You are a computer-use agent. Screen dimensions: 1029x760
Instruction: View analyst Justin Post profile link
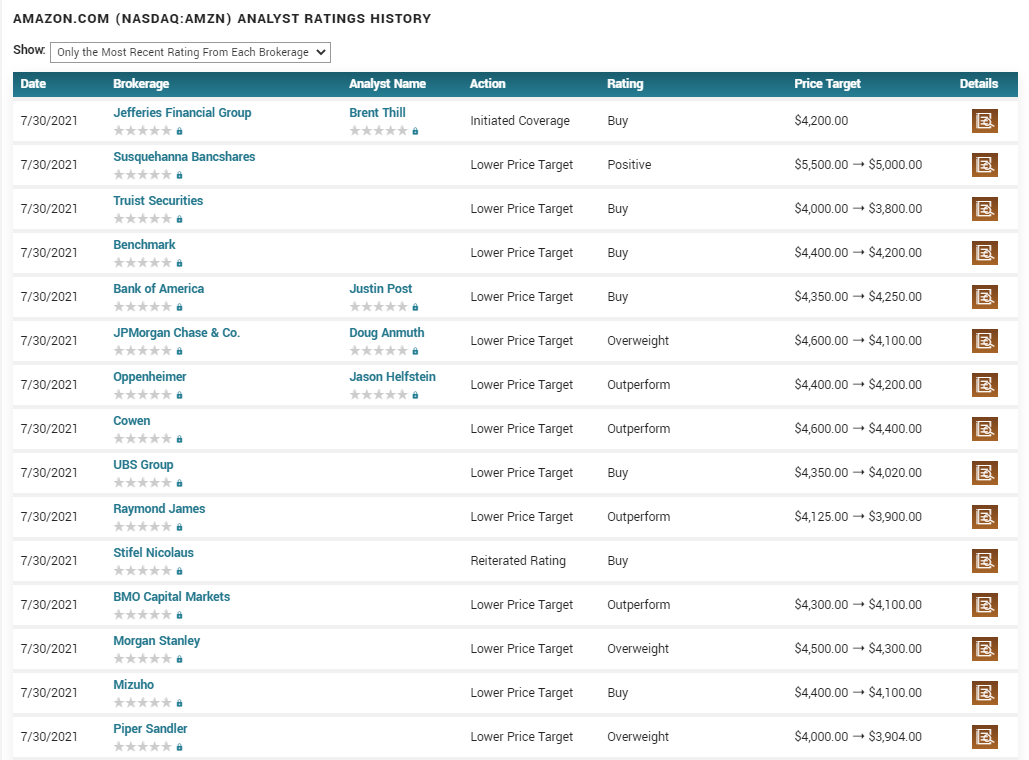(381, 288)
